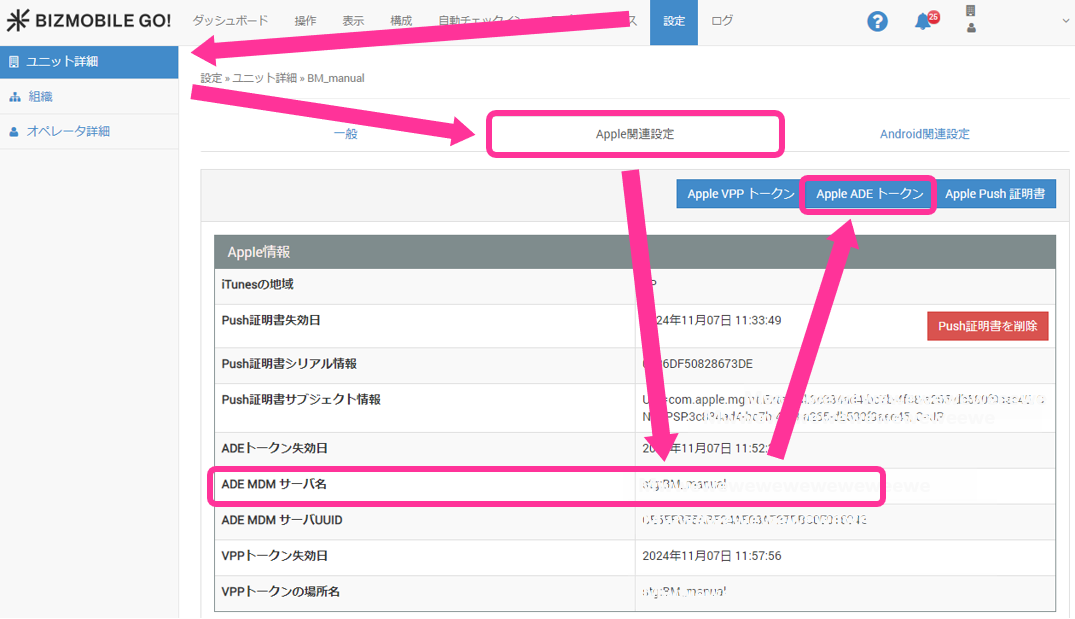
Task: Click the 組織 hierarchy icon in sidebar
Action: 14,97
